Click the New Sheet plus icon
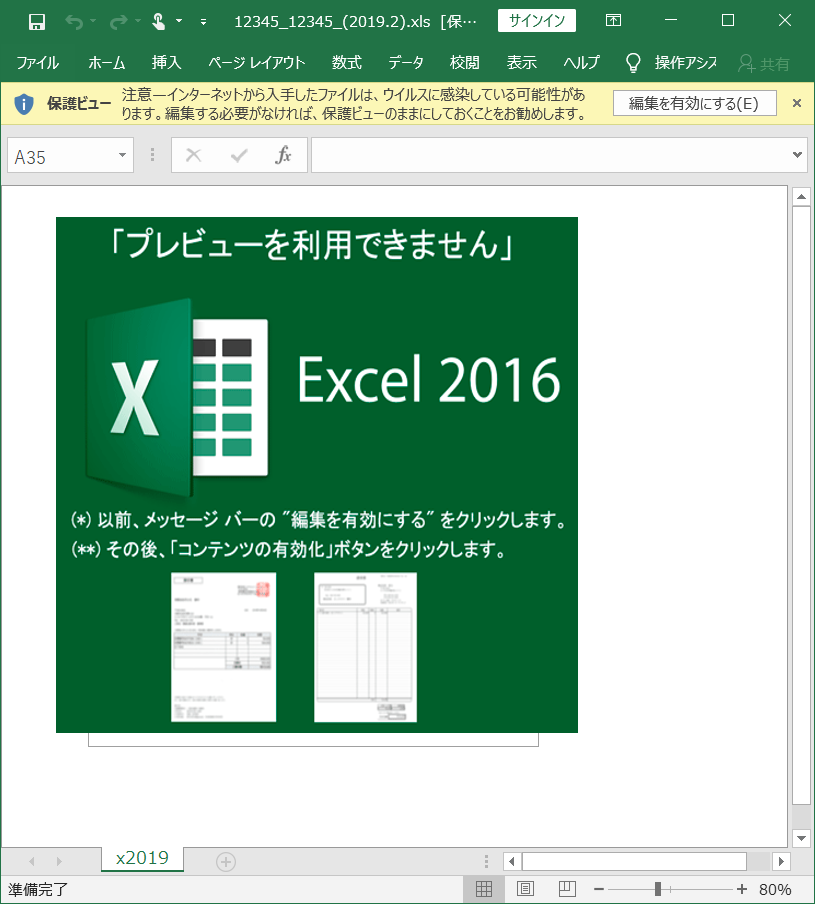 (226, 862)
